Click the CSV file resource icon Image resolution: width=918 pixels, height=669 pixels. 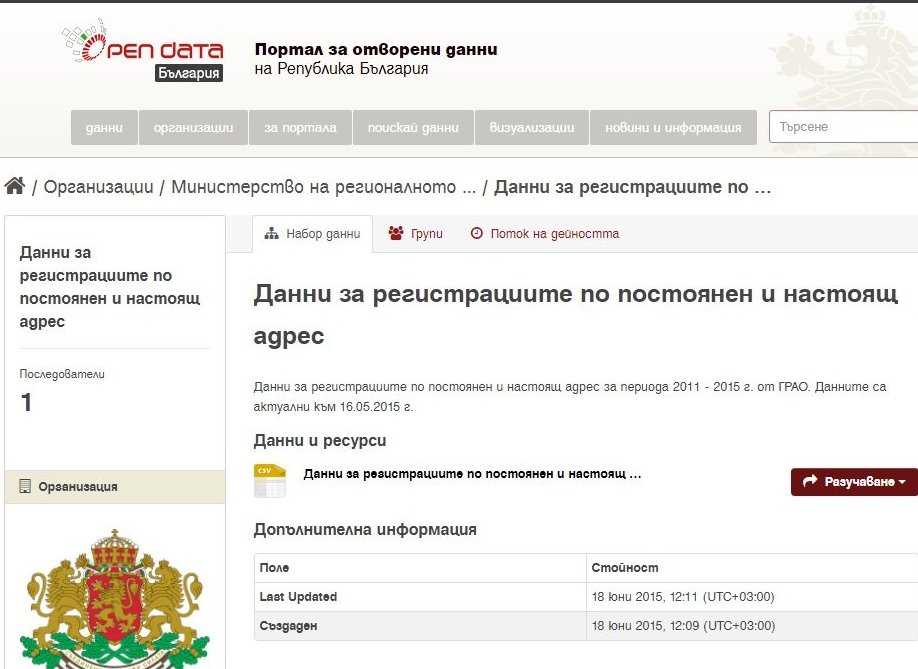(x=270, y=481)
